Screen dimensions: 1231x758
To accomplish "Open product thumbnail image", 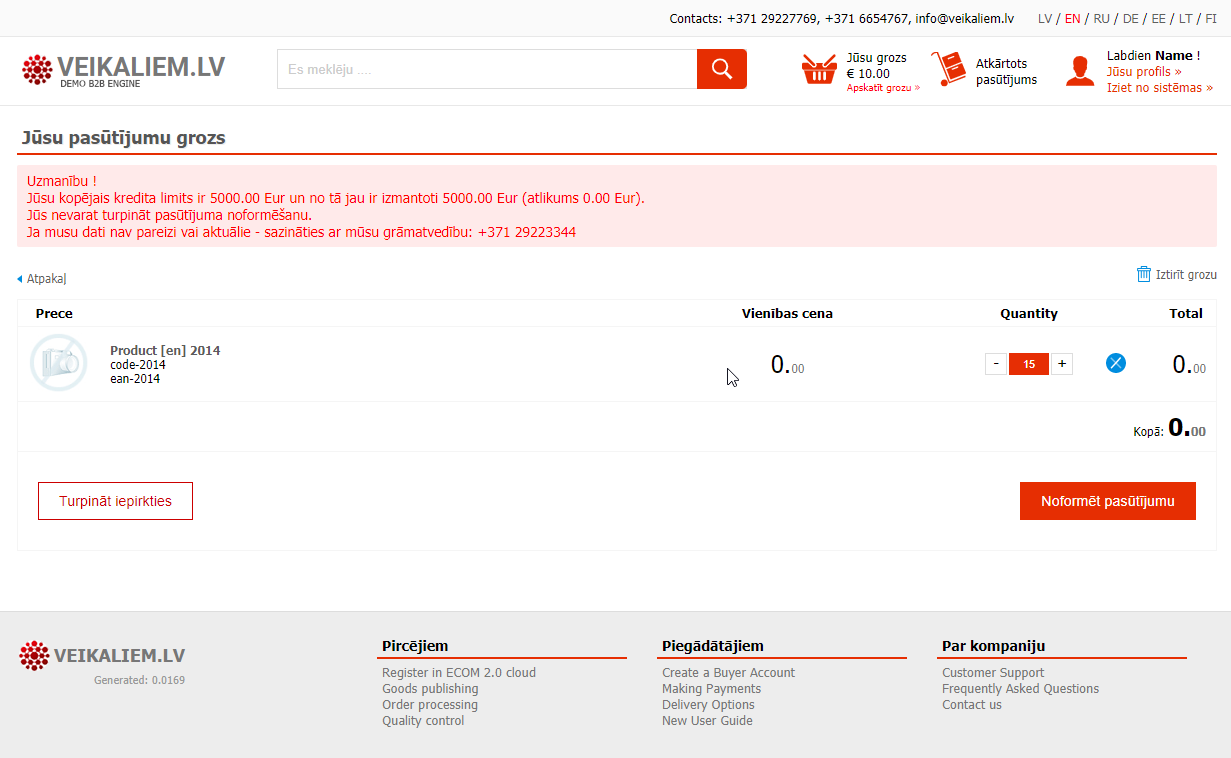I will (x=58, y=363).
